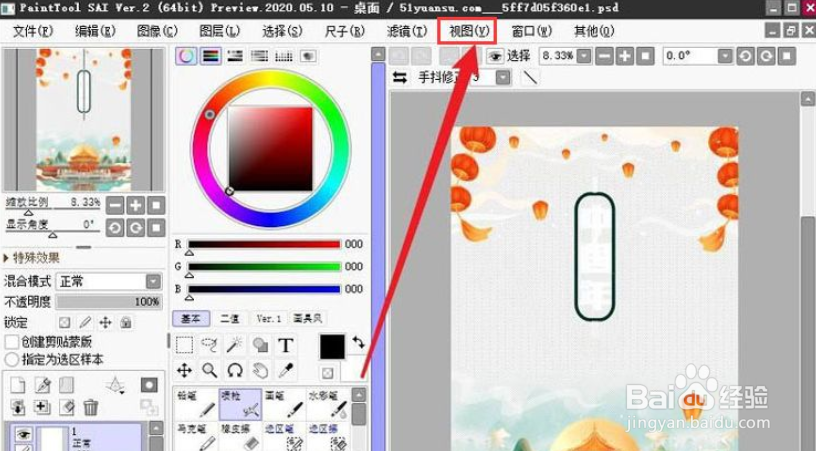Open the 文件(F) menu

click(x=32, y=31)
